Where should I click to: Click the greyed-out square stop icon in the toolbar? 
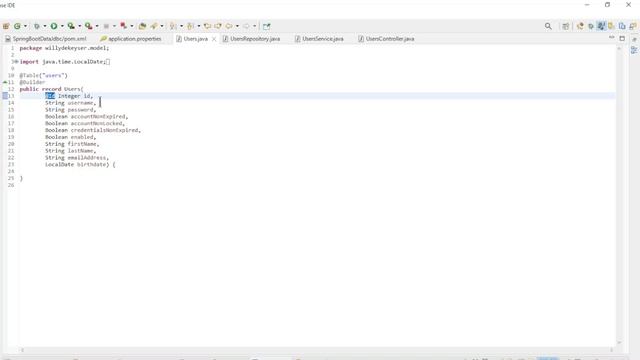click(106, 26)
